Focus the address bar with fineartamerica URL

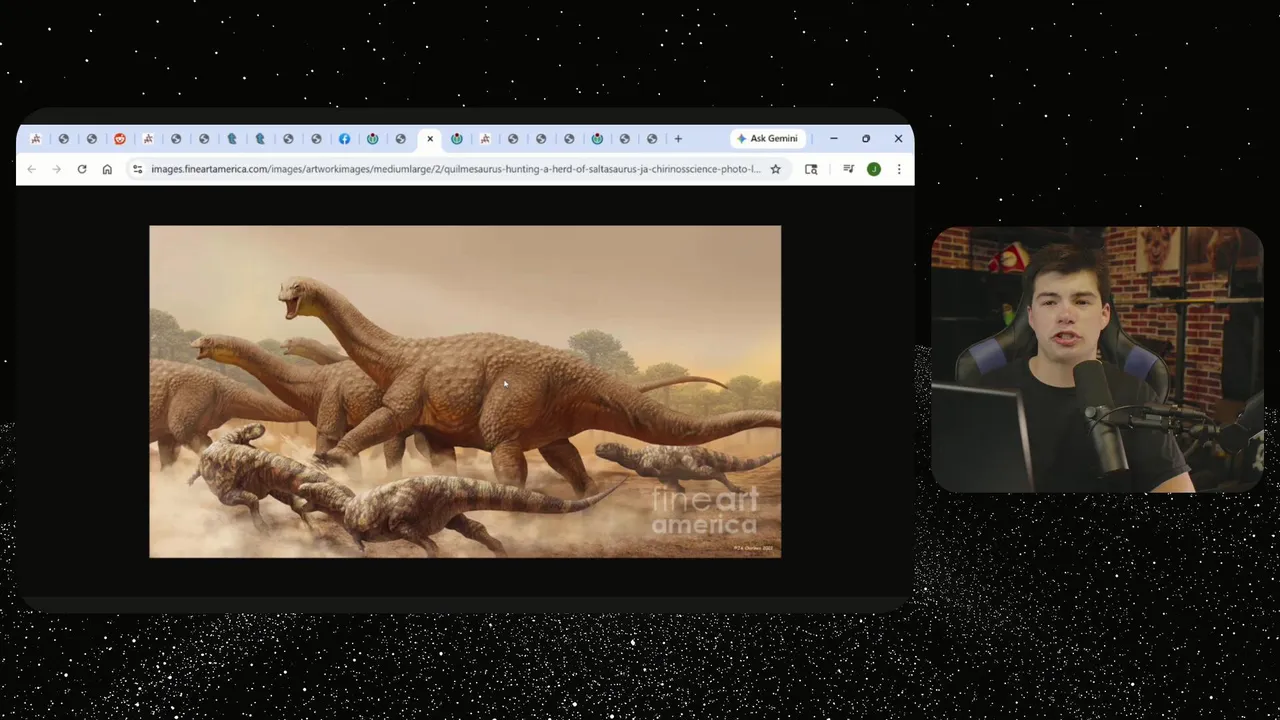pos(456,169)
